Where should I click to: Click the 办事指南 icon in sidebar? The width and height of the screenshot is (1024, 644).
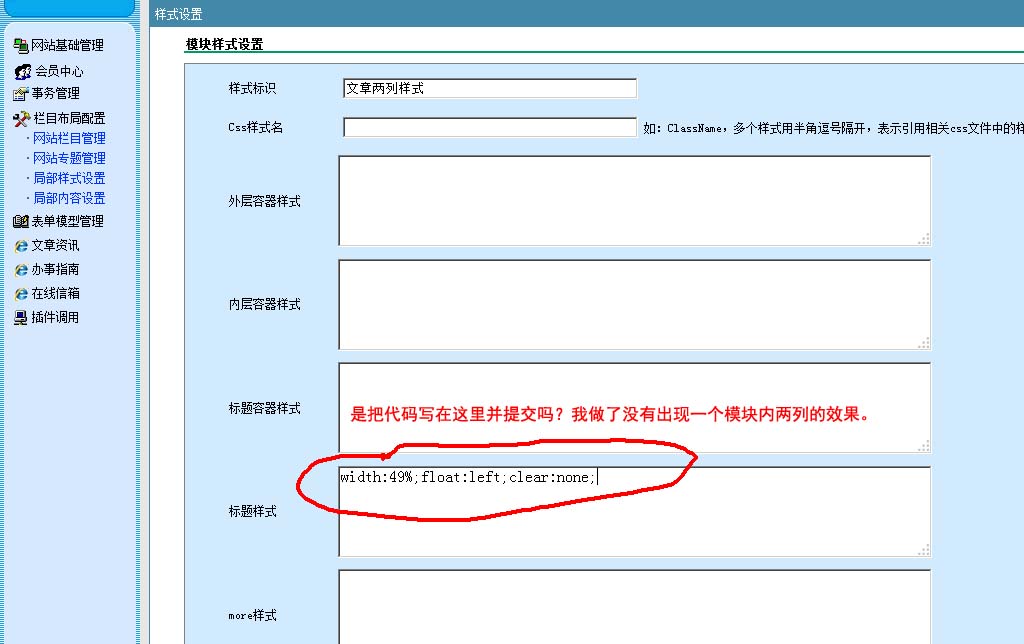tap(20, 270)
